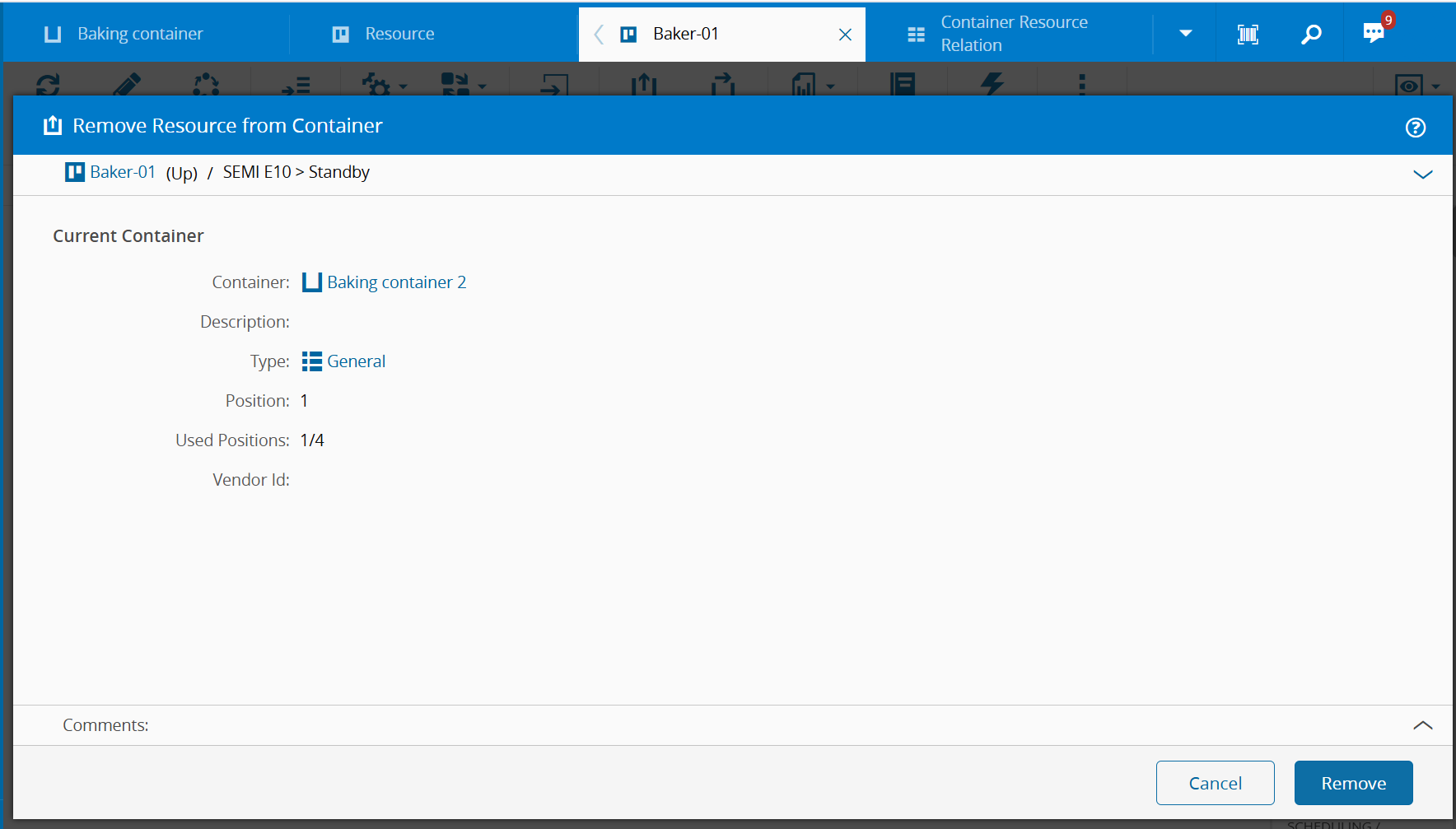Open help for Remove Resource from Container
The height and width of the screenshot is (829, 1456).
(1416, 128)
